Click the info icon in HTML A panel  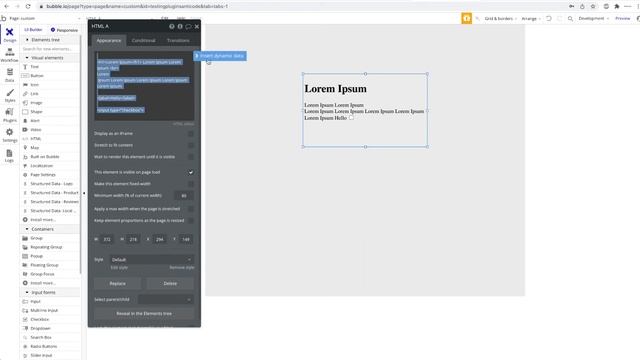click(180, 26)
